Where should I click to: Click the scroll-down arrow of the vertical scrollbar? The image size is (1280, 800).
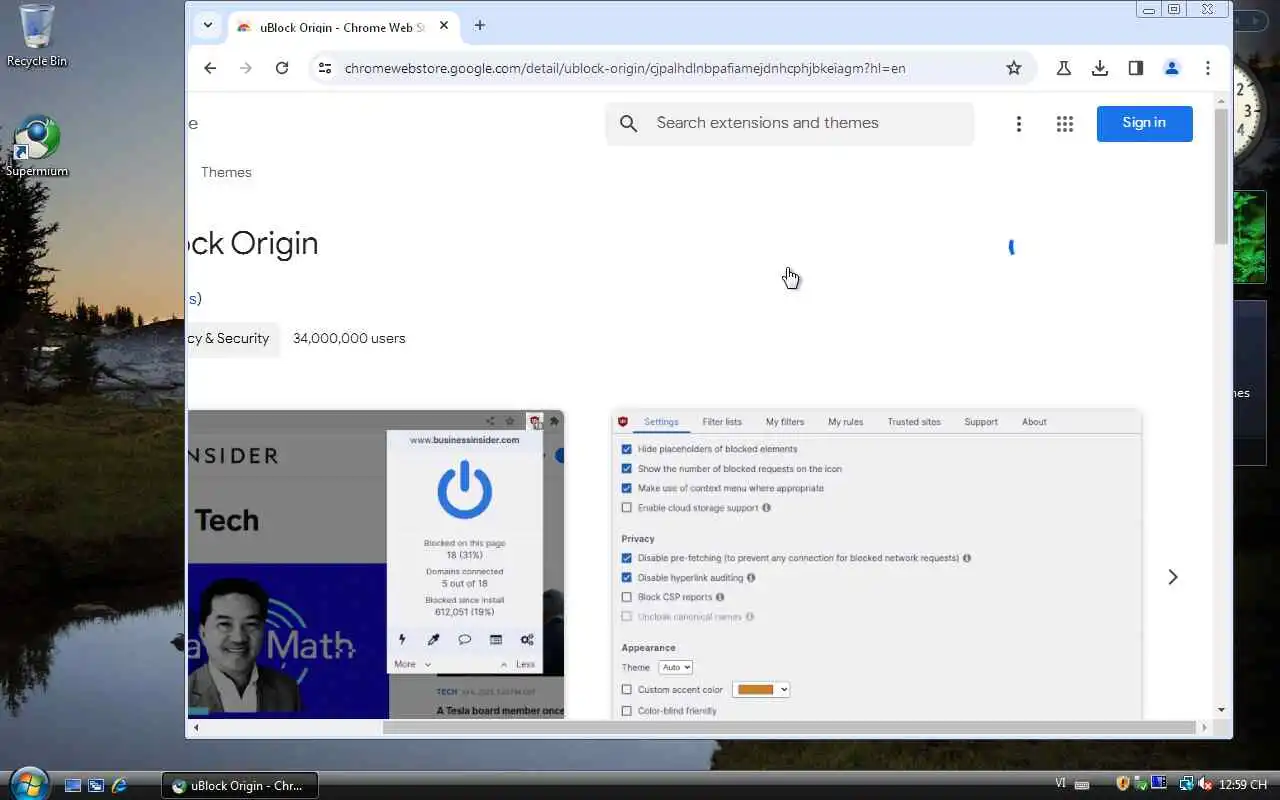pyautogui.click(x=1221, y=709)
